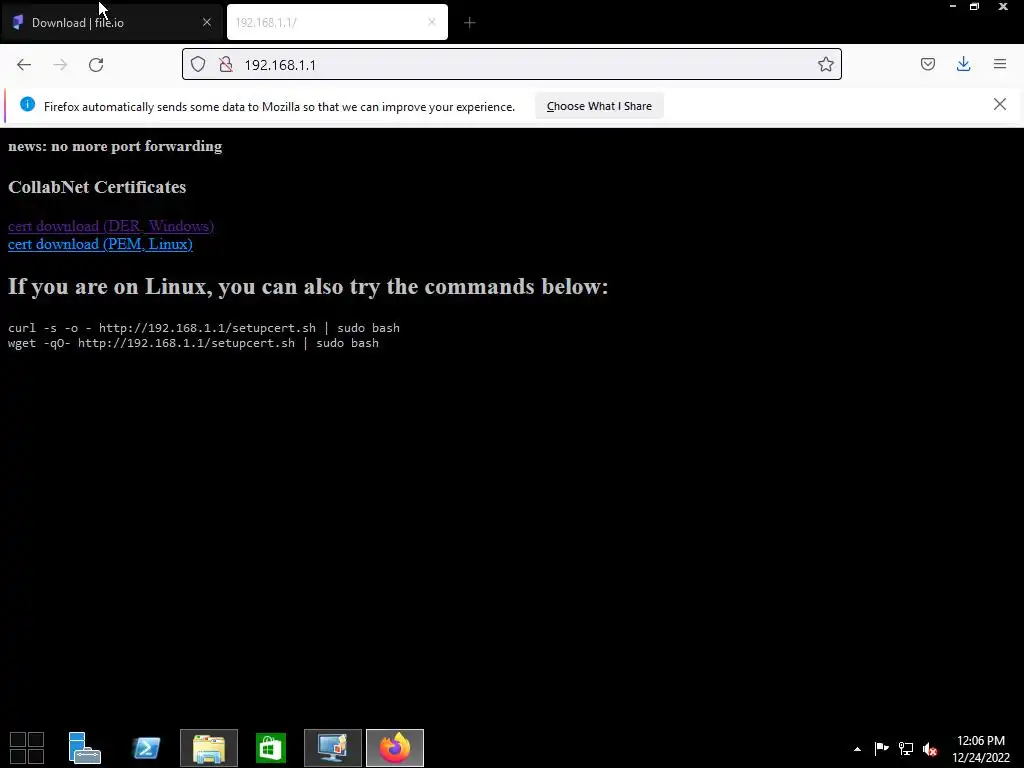The width and height of the screenshot is (1024, 768).
Task: Click the forward navigation arrow
Action: point(60,65)
